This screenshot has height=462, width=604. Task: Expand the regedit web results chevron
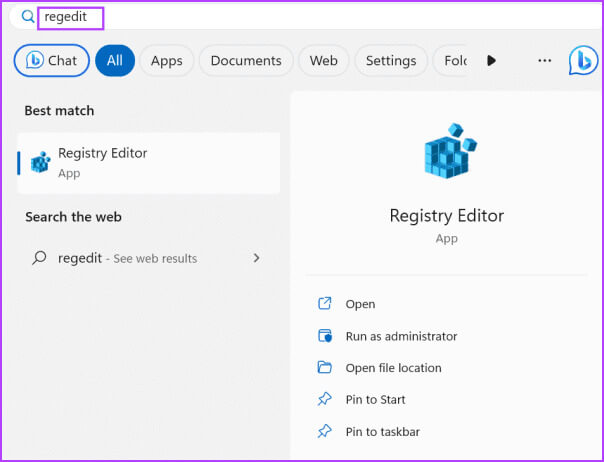[x=256, y=258]
